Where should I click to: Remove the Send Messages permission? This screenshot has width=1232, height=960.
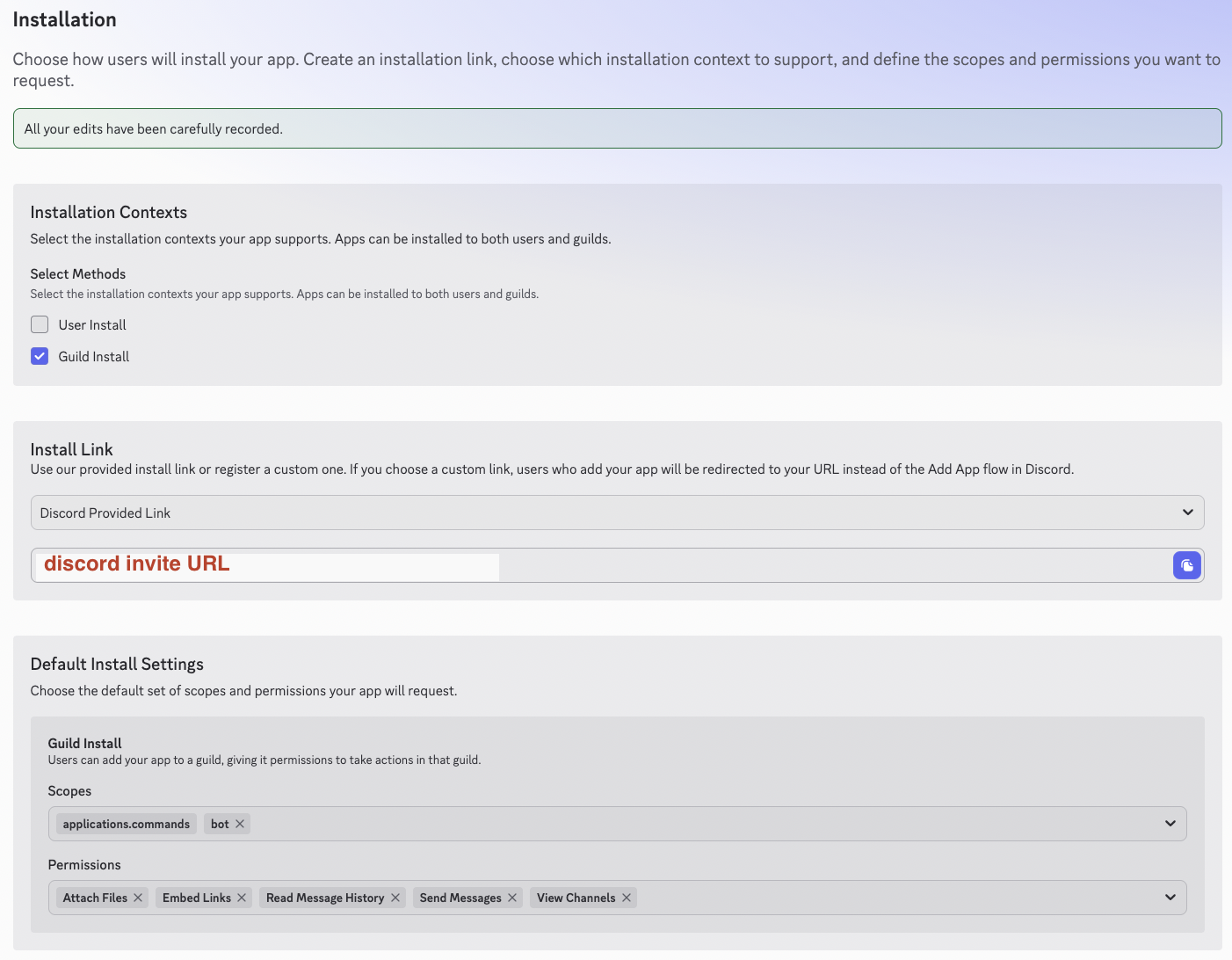[512, 898]
